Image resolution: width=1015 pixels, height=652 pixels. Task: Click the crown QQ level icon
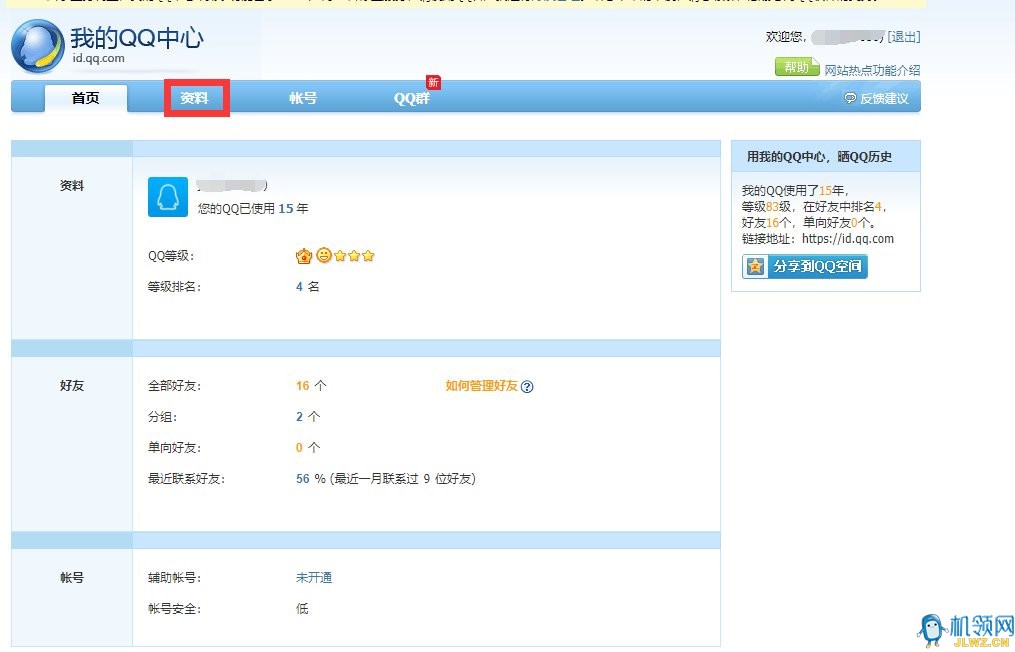click(x=304, y=256)
